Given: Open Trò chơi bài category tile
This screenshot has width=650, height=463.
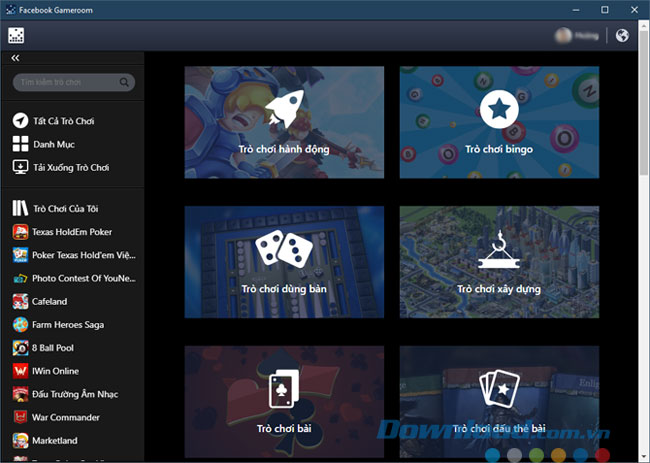Looking at the screenshot, I should tap(284, 402).
